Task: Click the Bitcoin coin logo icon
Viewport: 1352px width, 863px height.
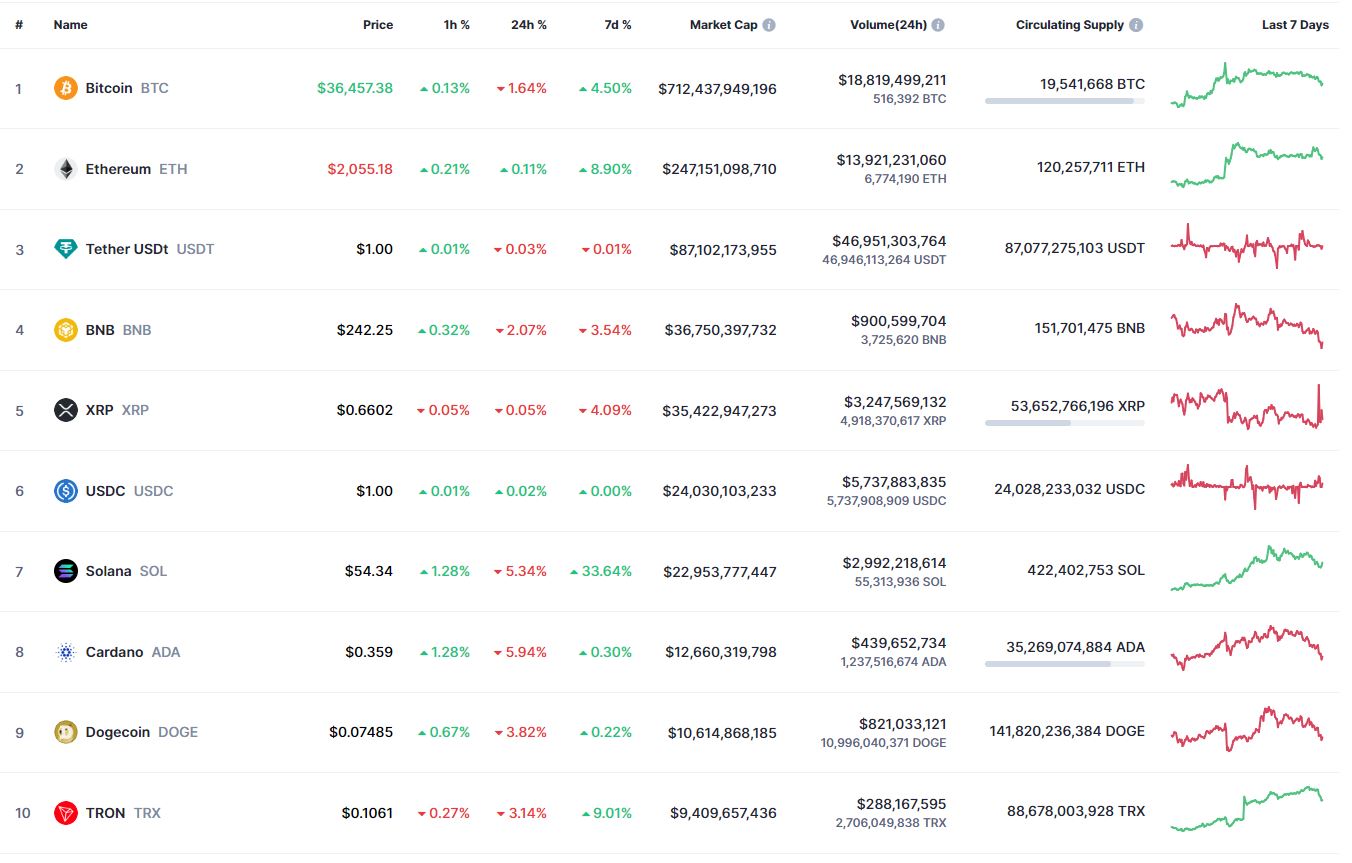Action: point(65,88)
